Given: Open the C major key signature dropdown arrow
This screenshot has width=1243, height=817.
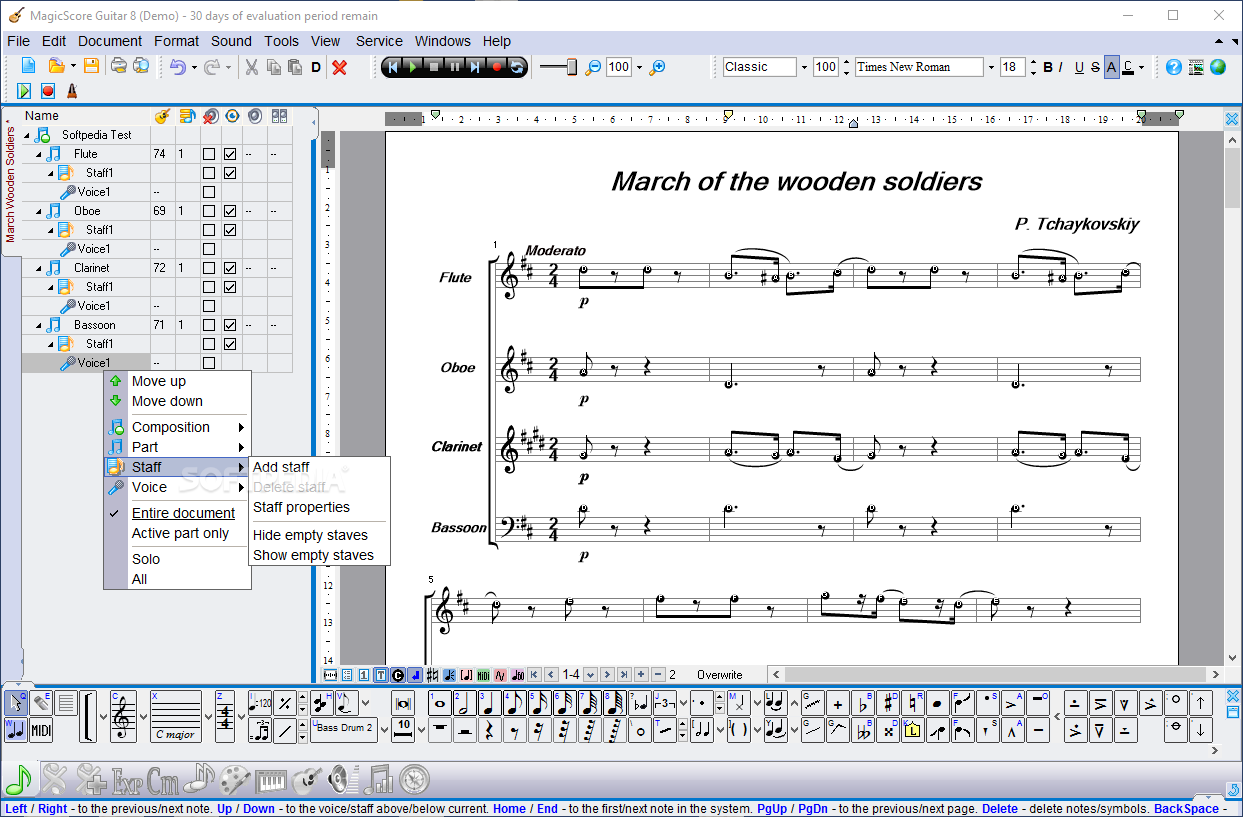Looking at the screenshot, I should click(x=208, y=716).
